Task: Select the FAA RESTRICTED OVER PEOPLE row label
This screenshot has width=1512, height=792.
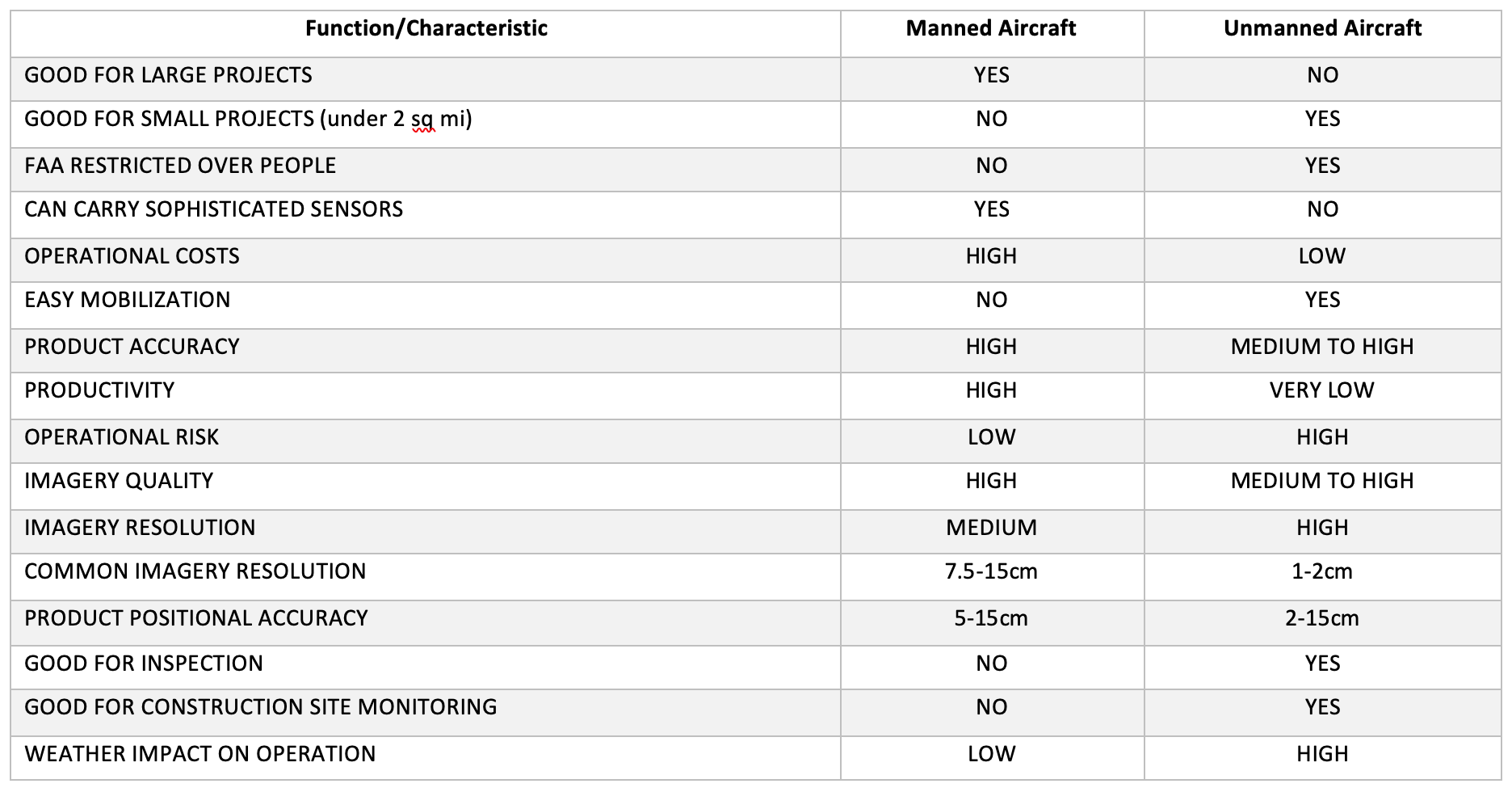Action: (x=180, y=166)
